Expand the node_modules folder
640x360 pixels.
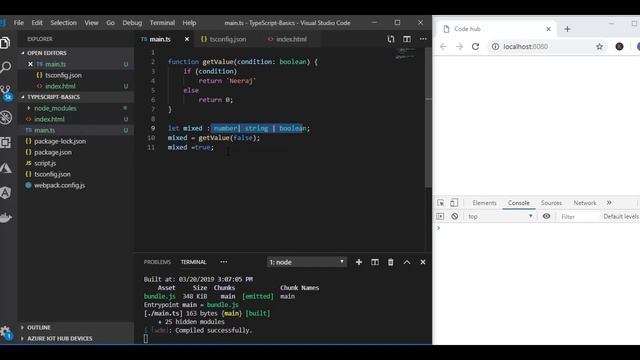click(x=55, y=108)
